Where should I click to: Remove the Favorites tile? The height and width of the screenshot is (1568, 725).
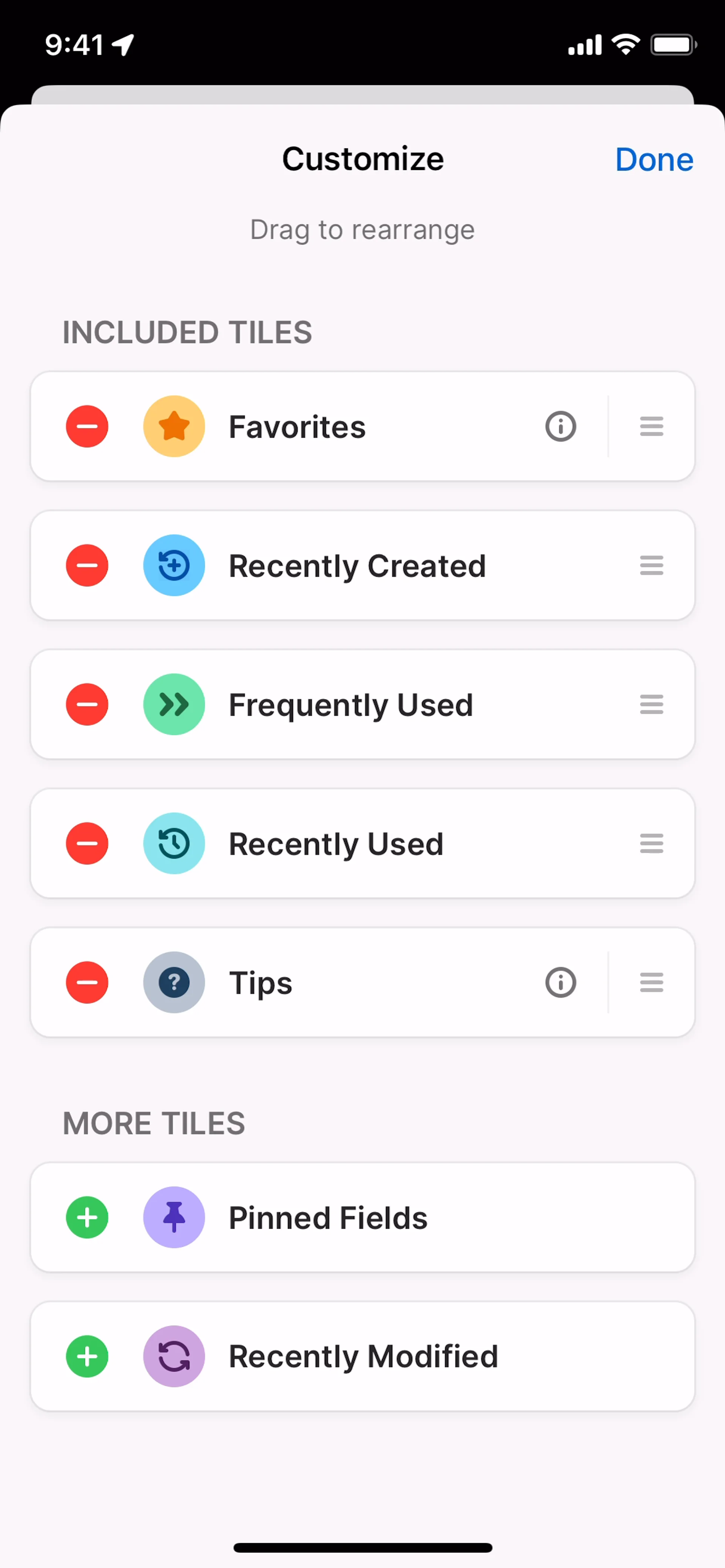87,426
